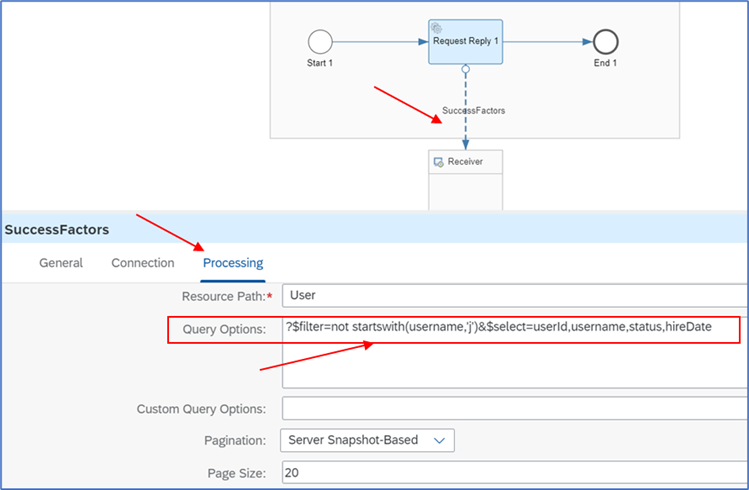Click into the Query Options text area
Viewport: 749px width, 490px height.
tap(515, 353)
